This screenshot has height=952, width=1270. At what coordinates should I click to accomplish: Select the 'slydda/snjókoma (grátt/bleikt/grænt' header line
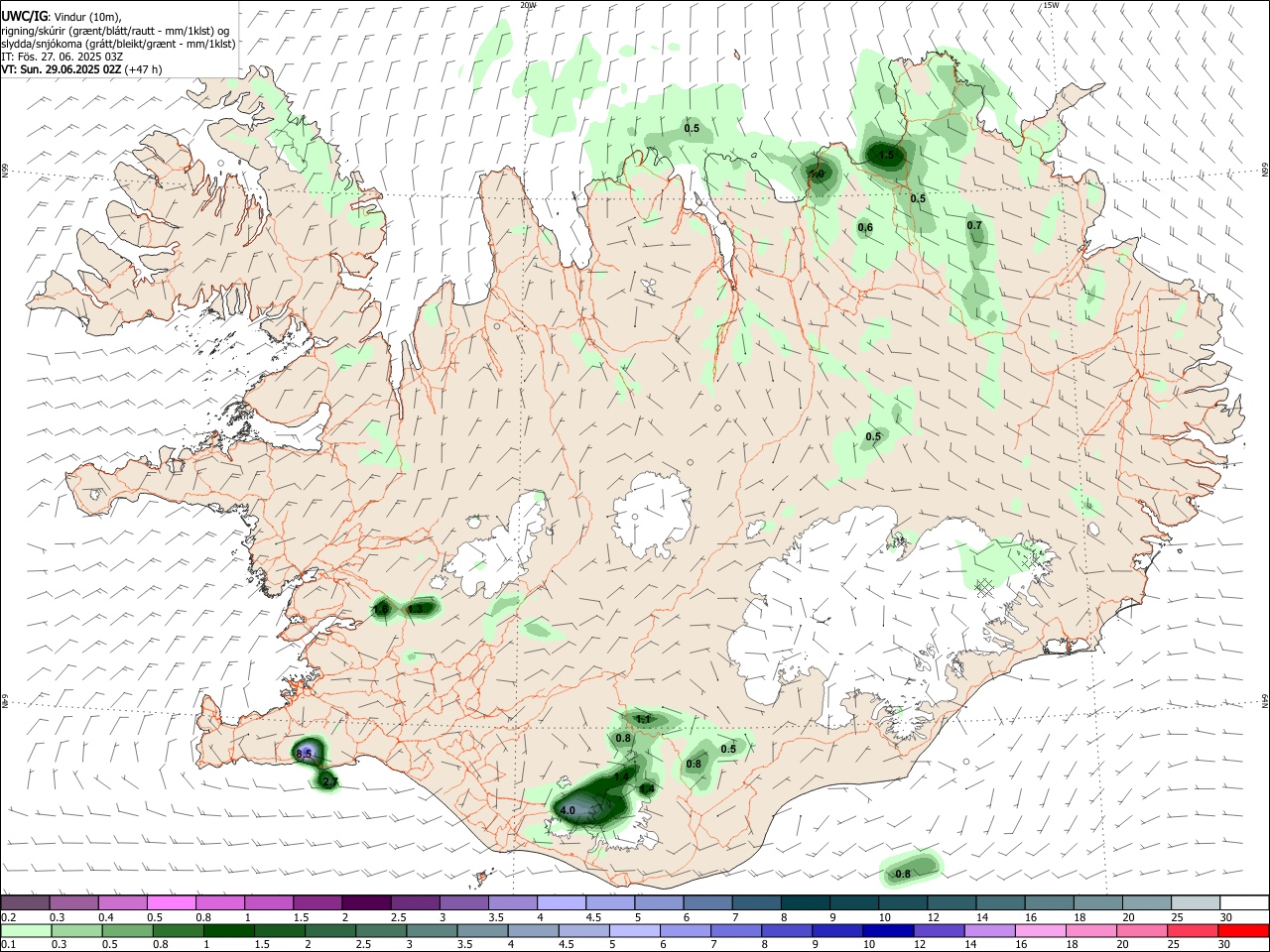click(x=118, y=44)
